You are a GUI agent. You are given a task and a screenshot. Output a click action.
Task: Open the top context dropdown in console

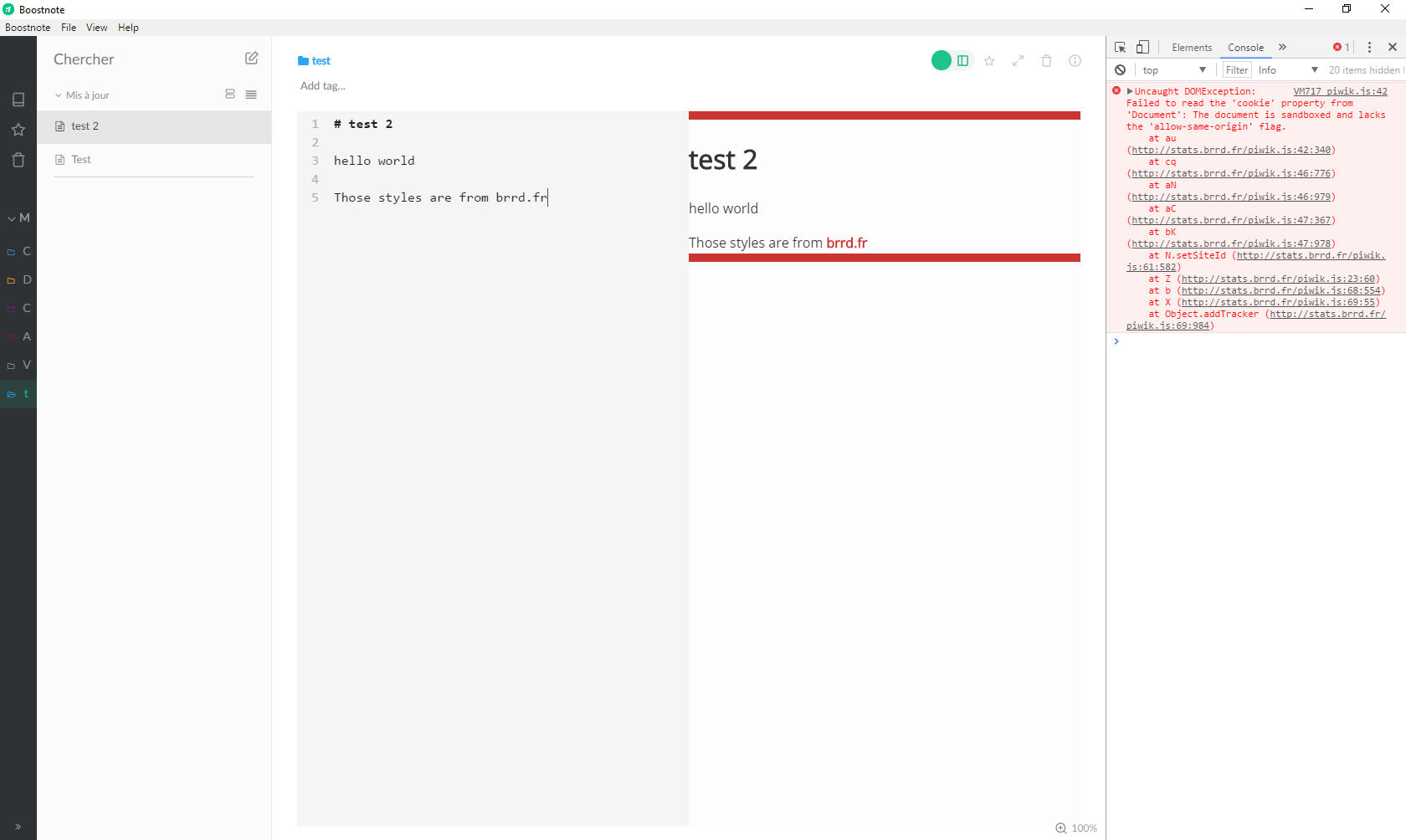(x=1173, y=70)
